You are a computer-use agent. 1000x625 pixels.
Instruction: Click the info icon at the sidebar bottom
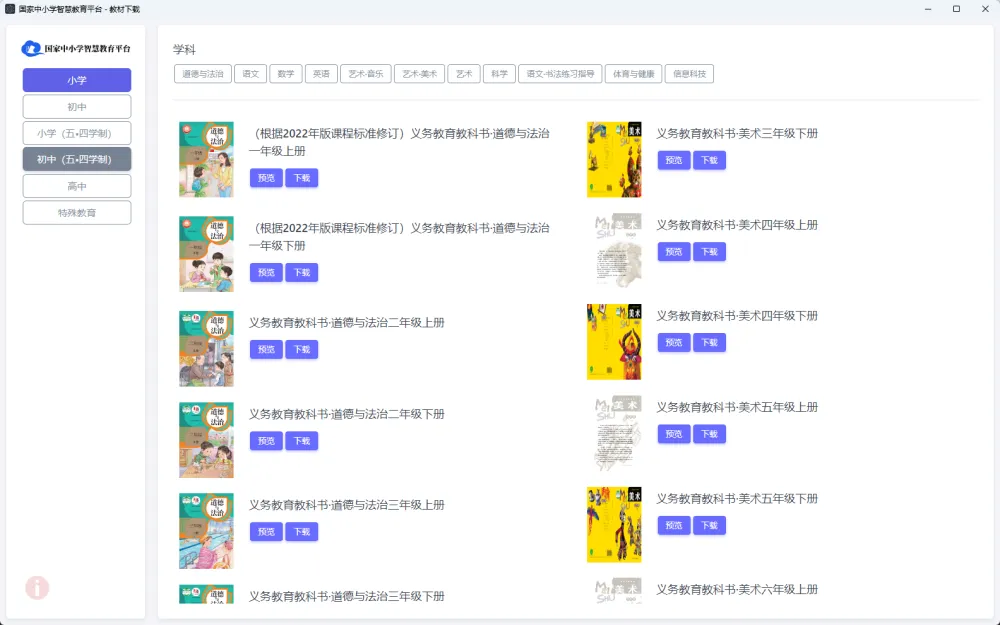[37, 588]
